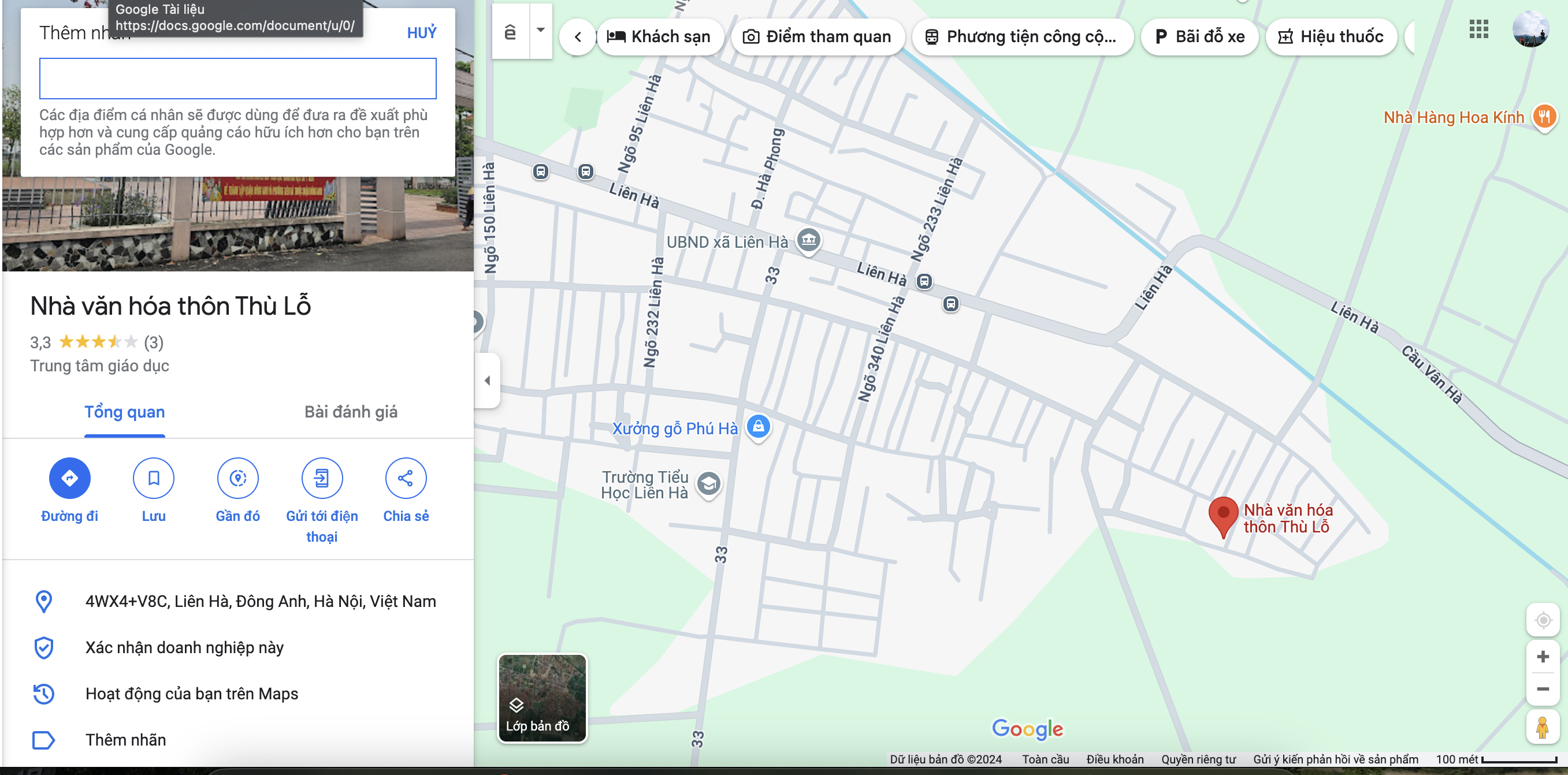
Task: Click the verify business shield icon
Action: coord(44,648)
